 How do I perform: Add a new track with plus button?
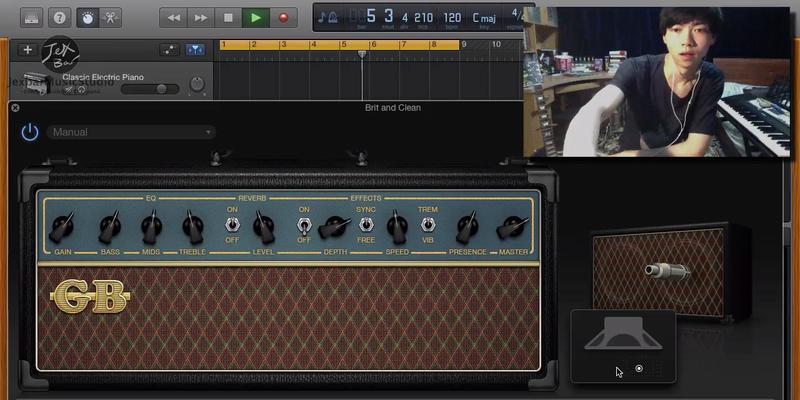(x=28, y=49)
